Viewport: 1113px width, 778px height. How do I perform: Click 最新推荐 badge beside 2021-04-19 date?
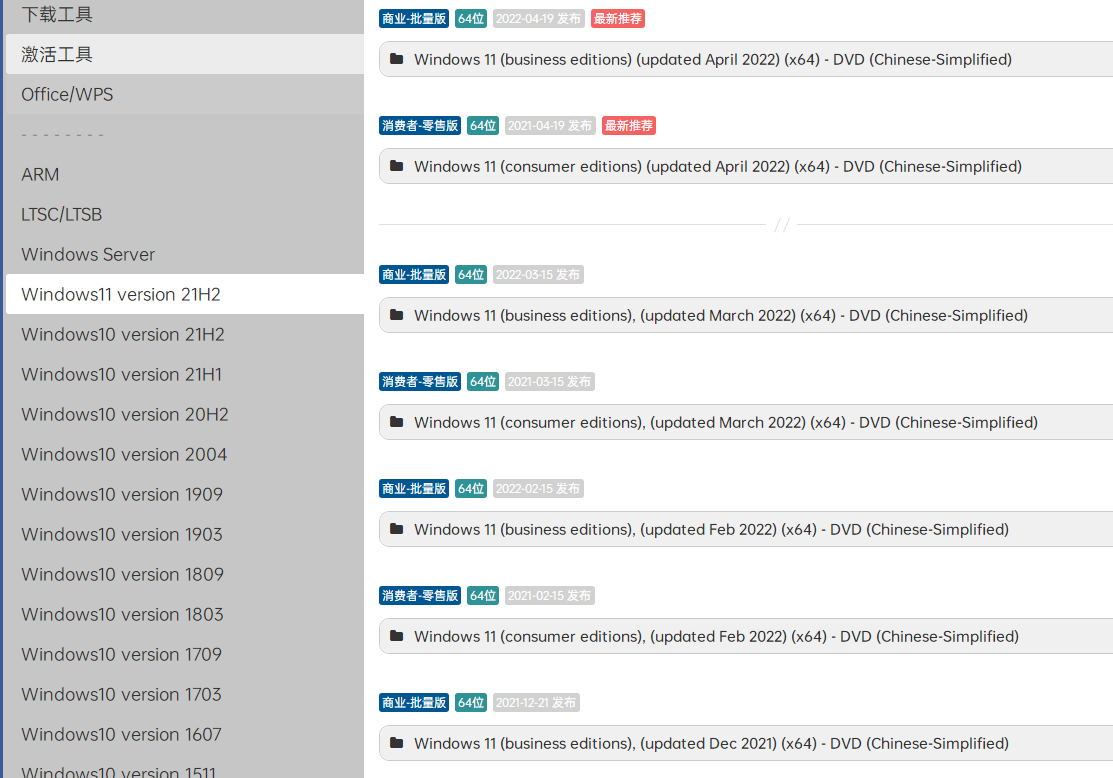(x=629, y=126)
